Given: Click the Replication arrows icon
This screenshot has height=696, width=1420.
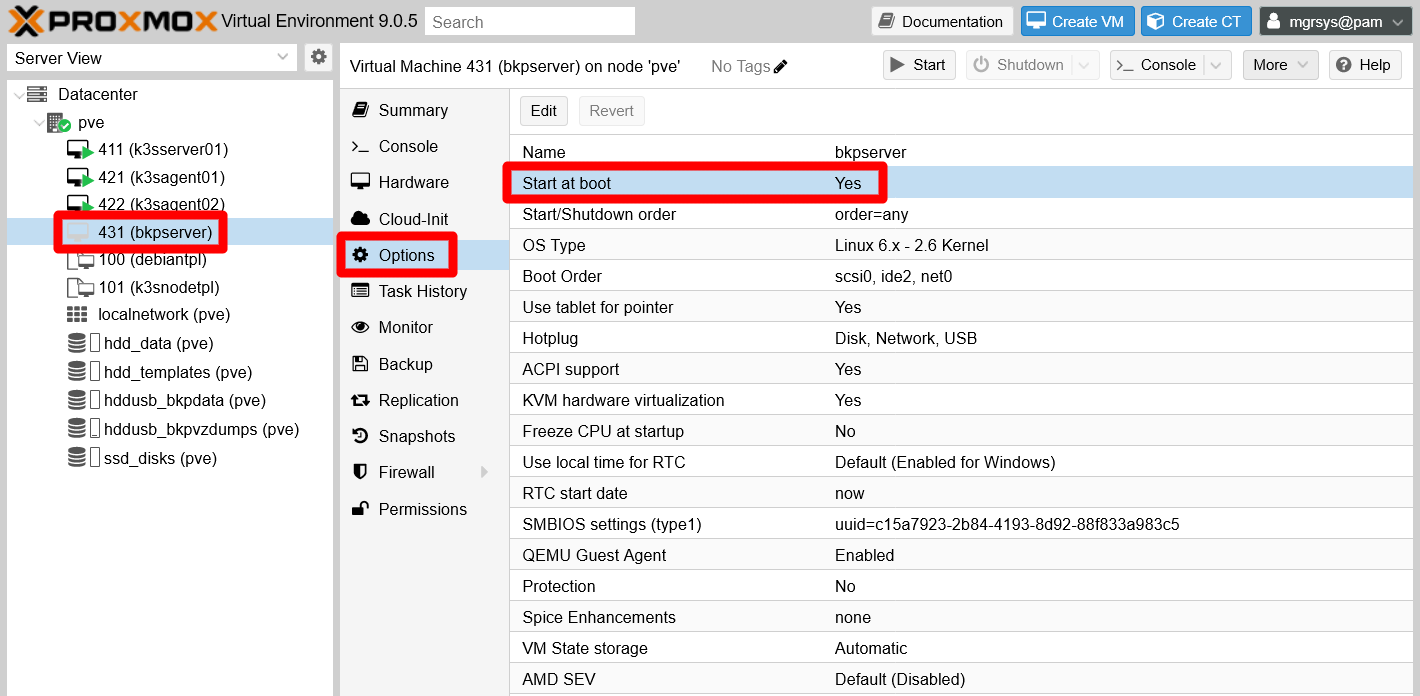Looking at the screenshot, I should (x=361, y=400).
